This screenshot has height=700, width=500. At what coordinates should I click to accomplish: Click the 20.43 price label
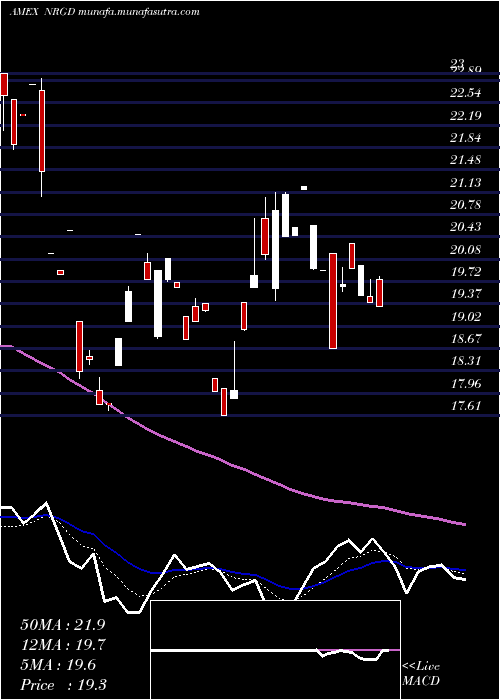click(466, 227)
